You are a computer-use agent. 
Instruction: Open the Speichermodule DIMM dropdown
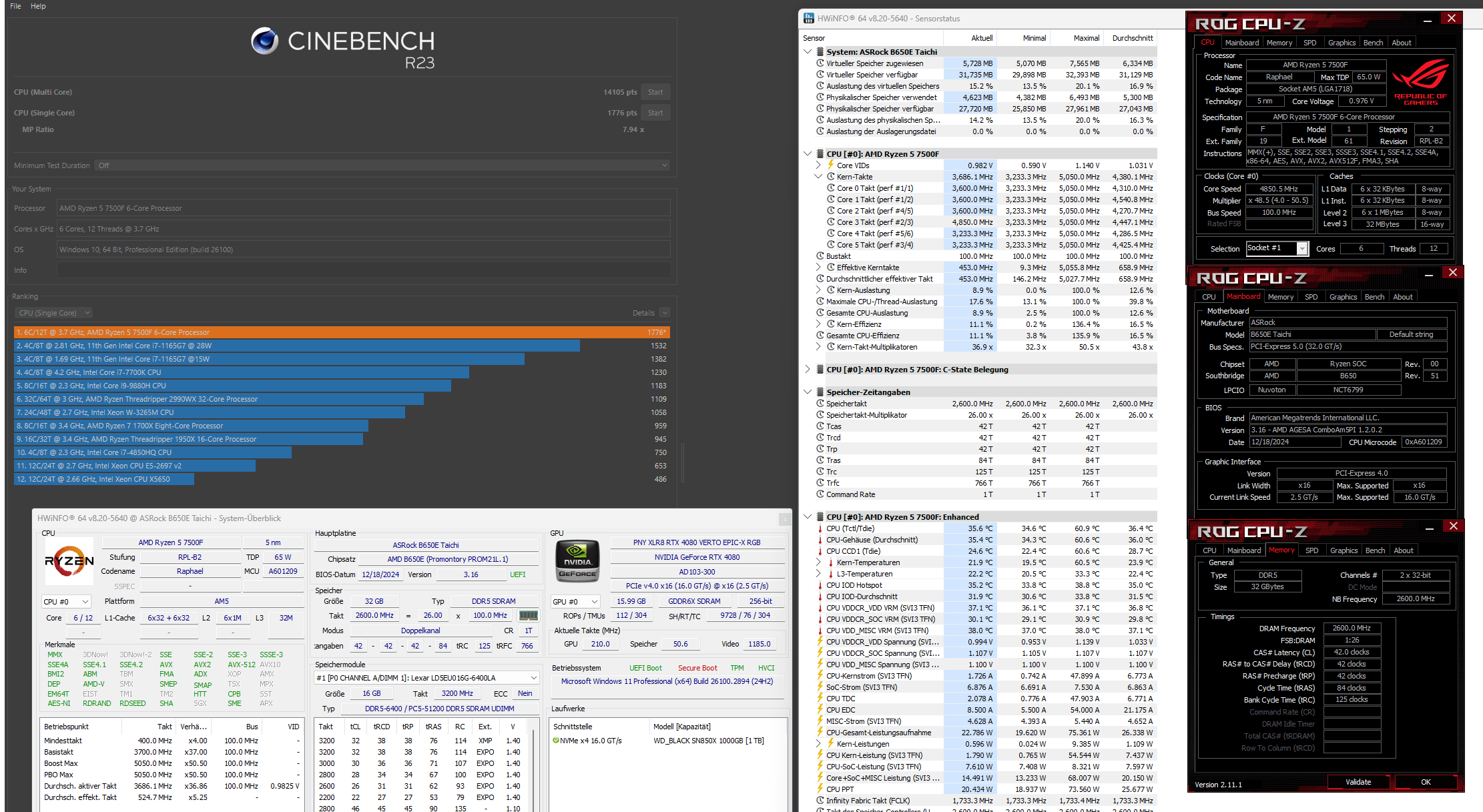426,678
